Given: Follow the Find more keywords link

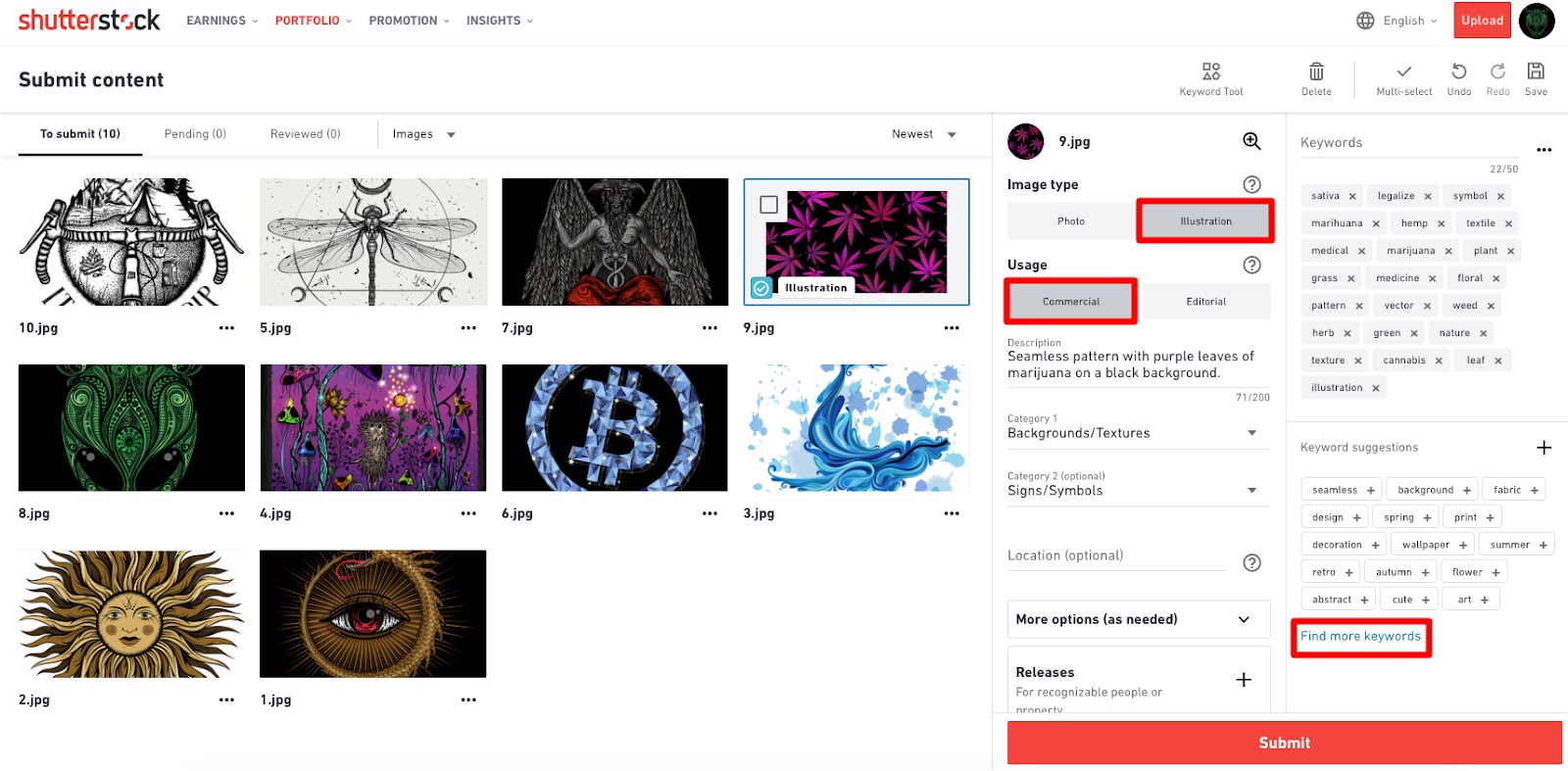Looking at the screenshot, I should pos(1360,637).
